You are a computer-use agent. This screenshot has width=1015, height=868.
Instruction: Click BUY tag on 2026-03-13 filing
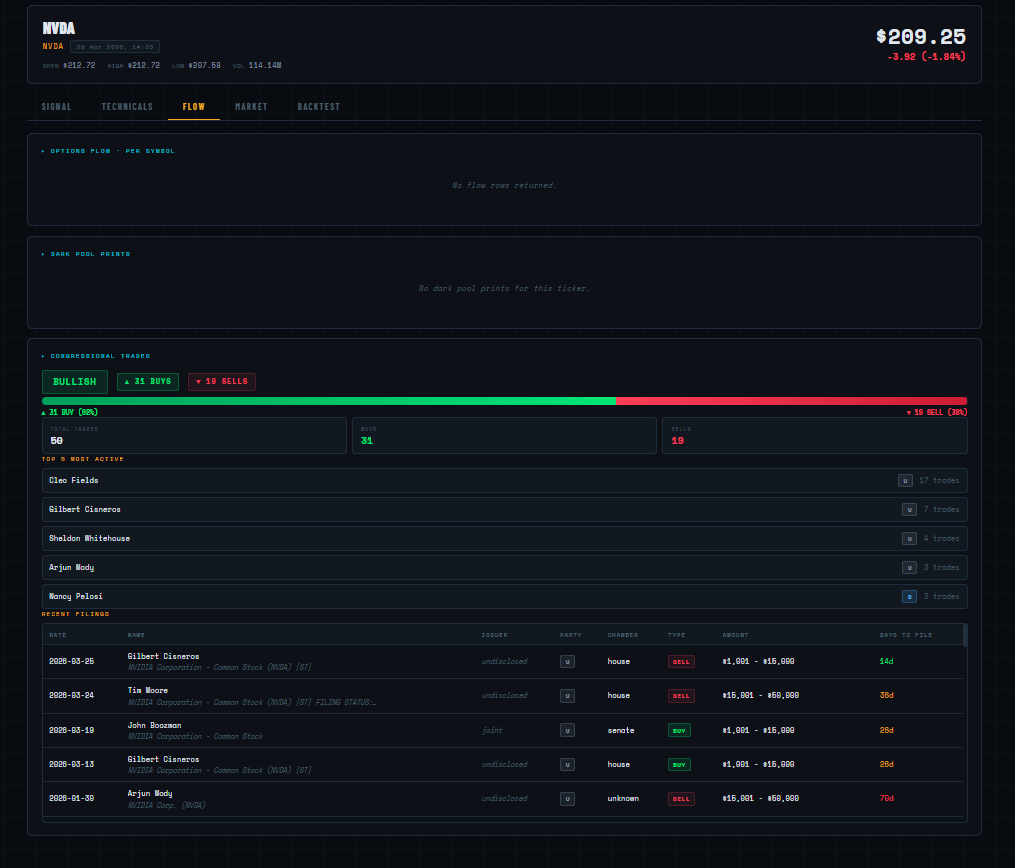pos(679,764)
